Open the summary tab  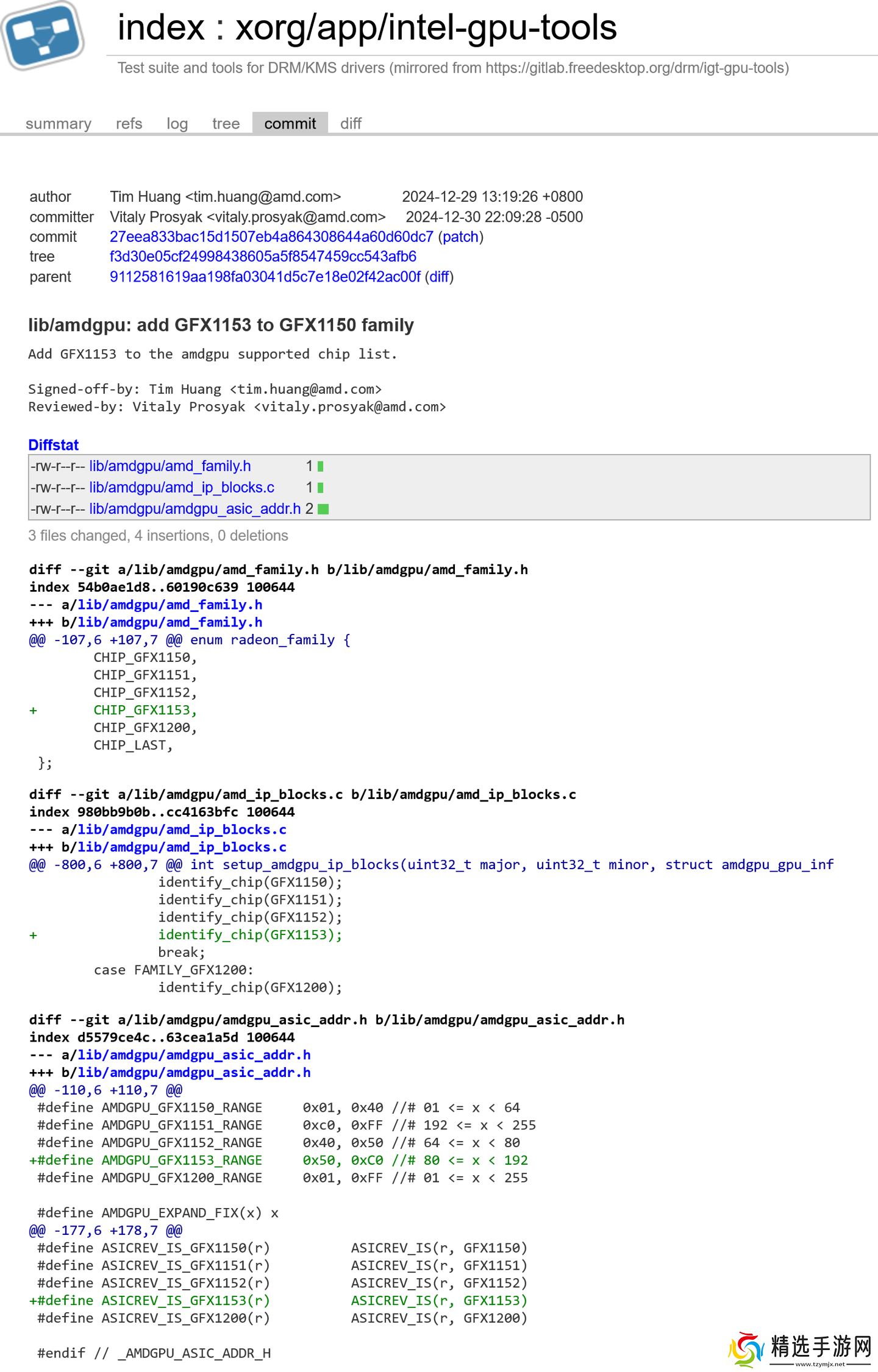pos(59,124)
